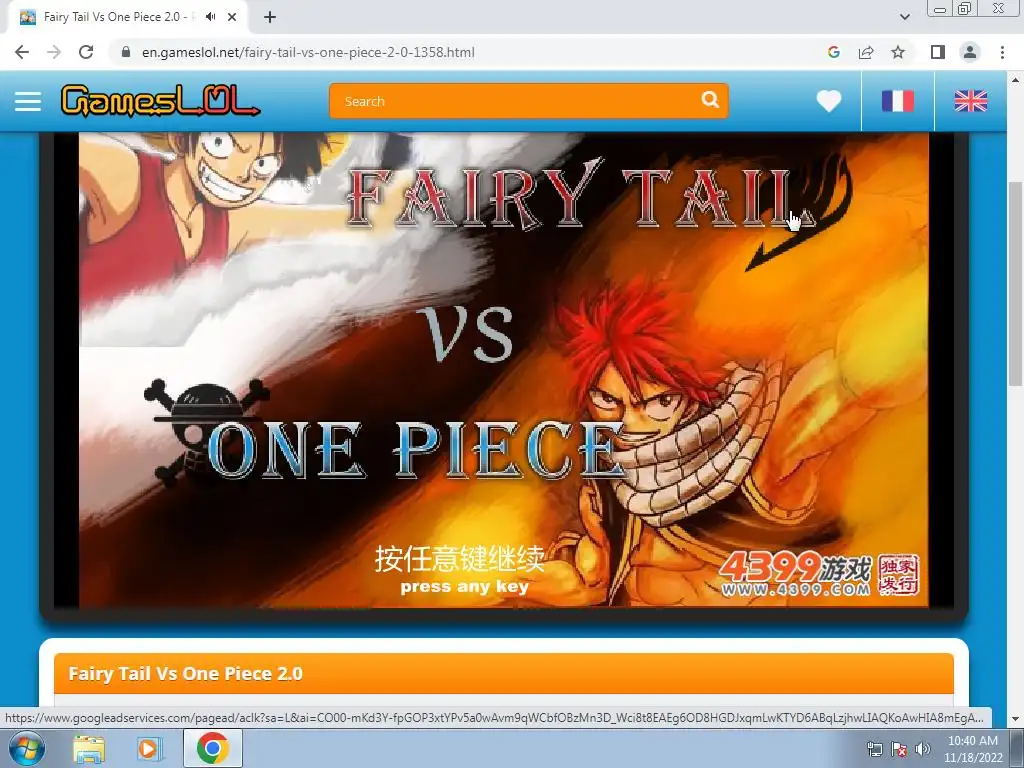Click the search magnifier icon

pos(710,100)
